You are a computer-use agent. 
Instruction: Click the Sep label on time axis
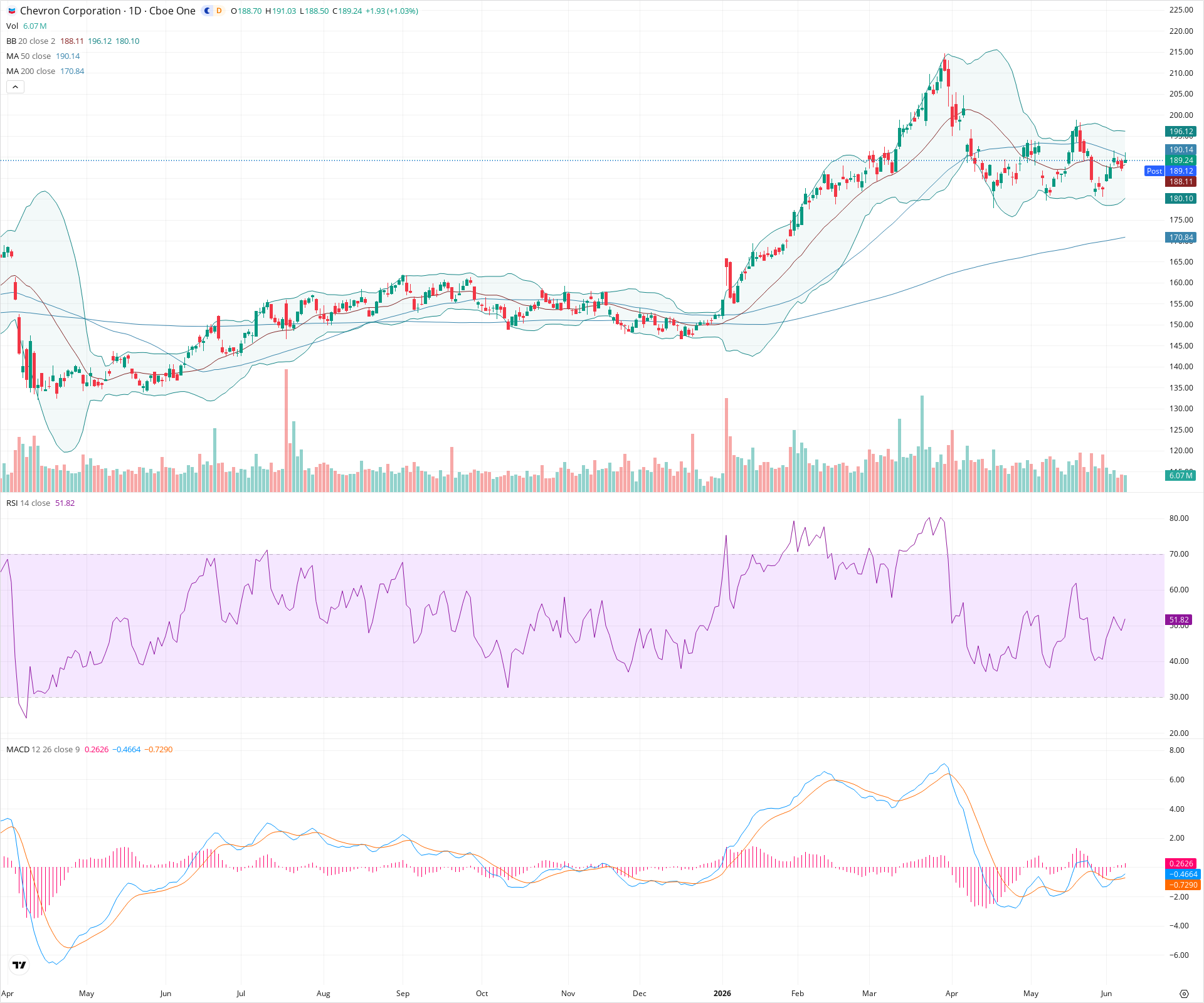coord(403,993)
